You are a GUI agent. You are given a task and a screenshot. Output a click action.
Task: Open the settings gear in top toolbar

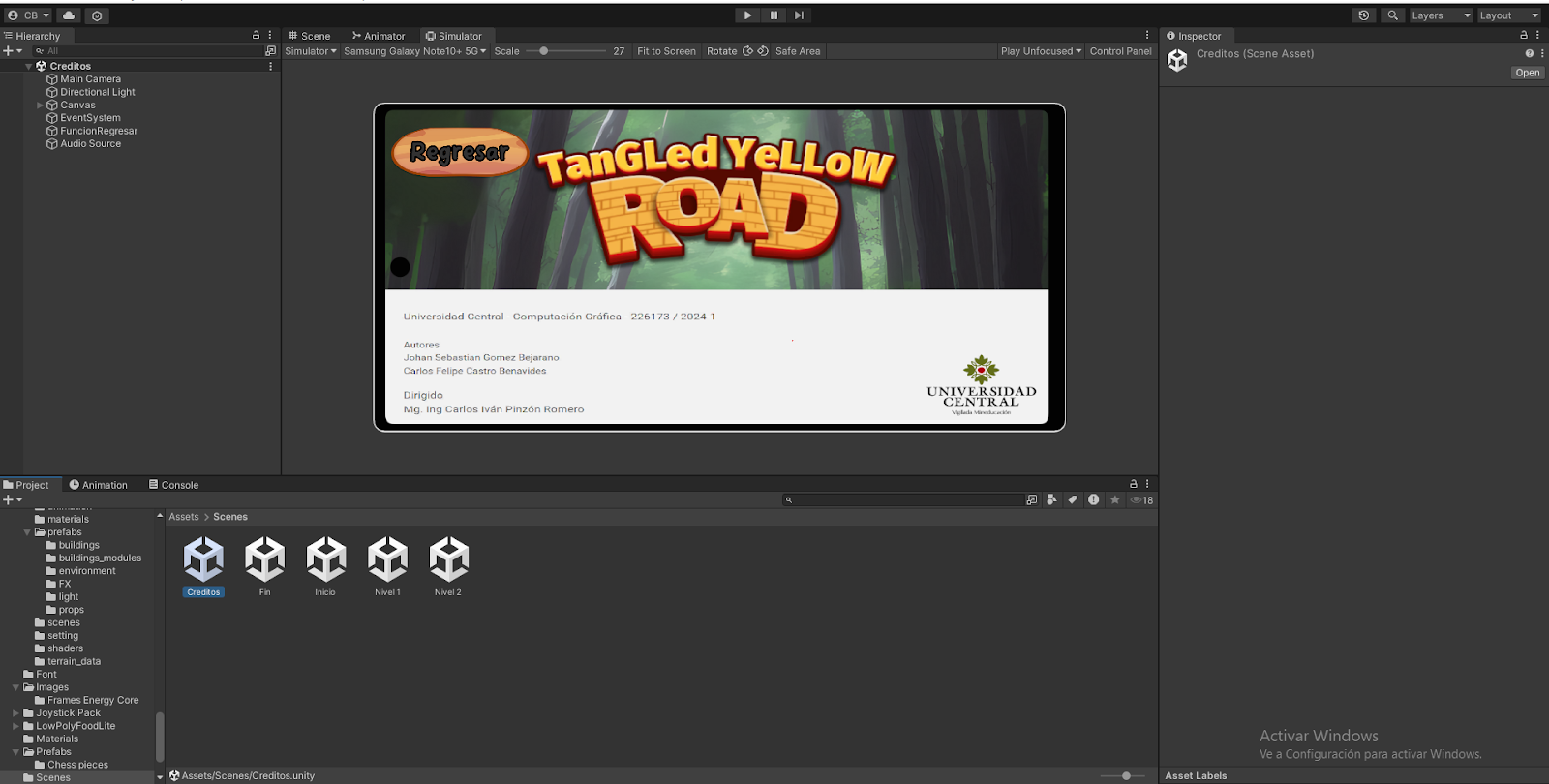click(97, 15)
